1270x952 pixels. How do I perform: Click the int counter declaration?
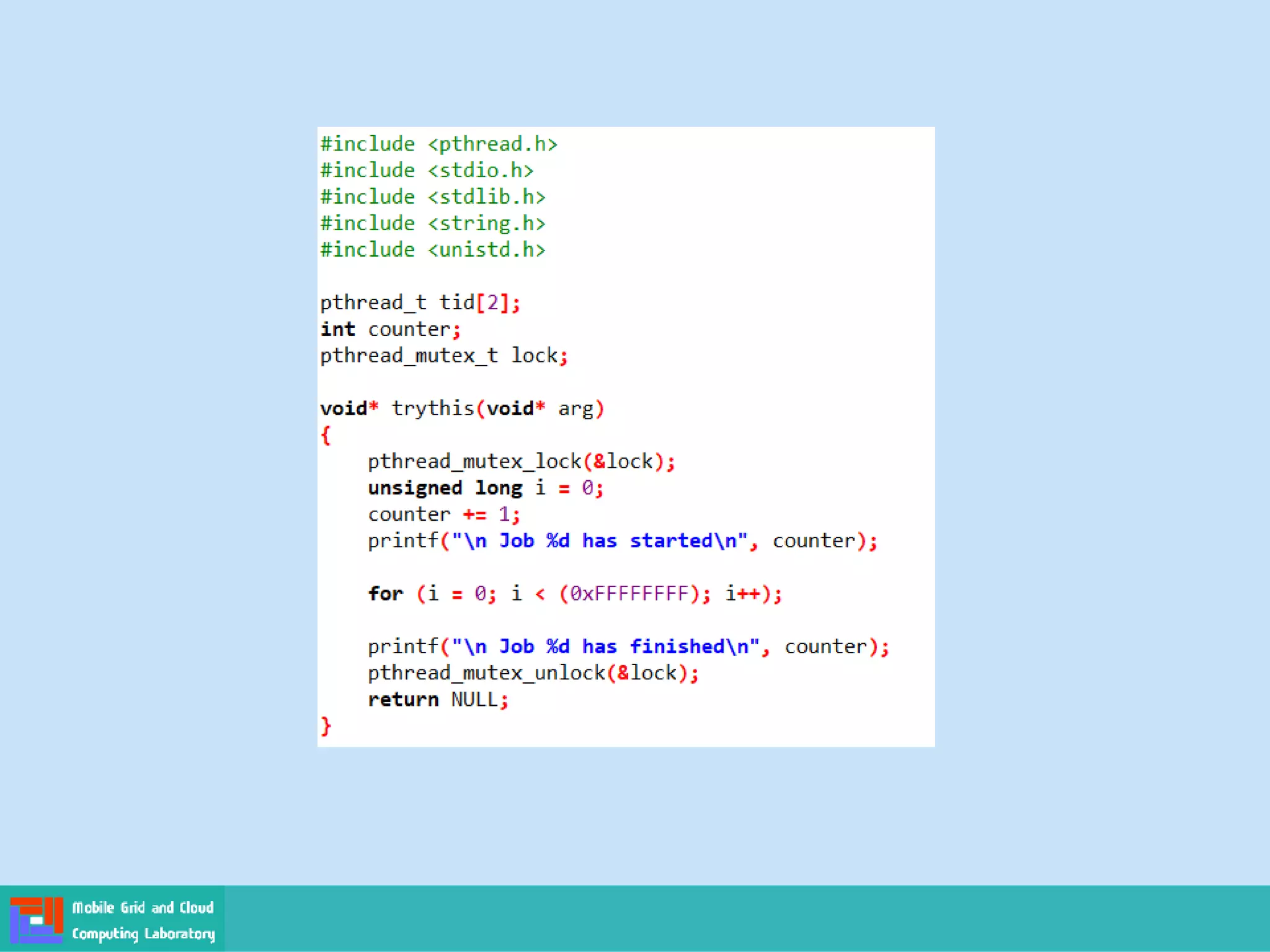(x=390, y=329)
